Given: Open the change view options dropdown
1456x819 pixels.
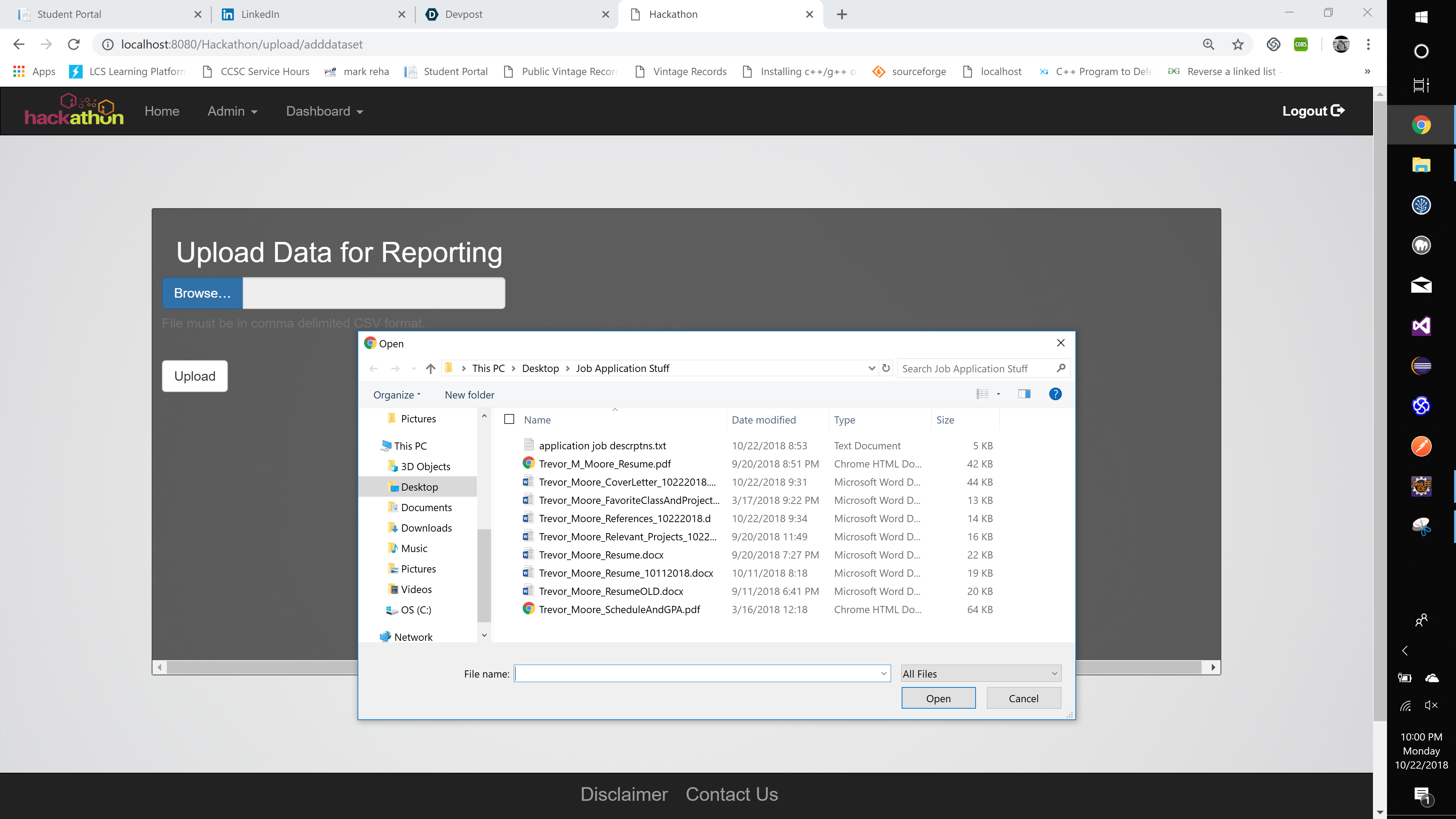Looking at the screenshot, I should pyautogui.click(x=998, y=394).
